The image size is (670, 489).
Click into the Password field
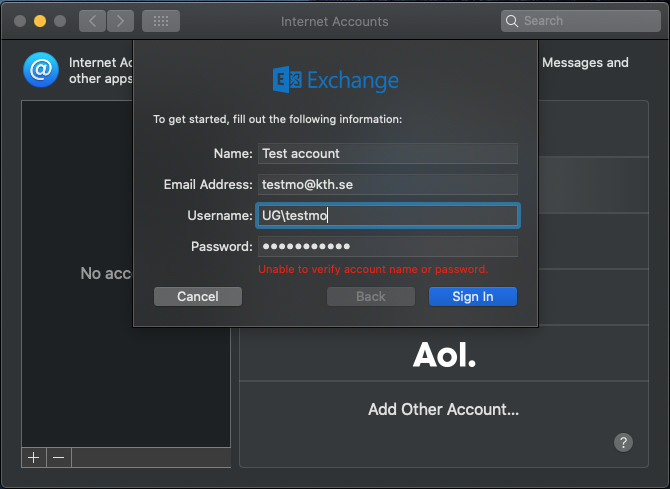coord(387,246)
